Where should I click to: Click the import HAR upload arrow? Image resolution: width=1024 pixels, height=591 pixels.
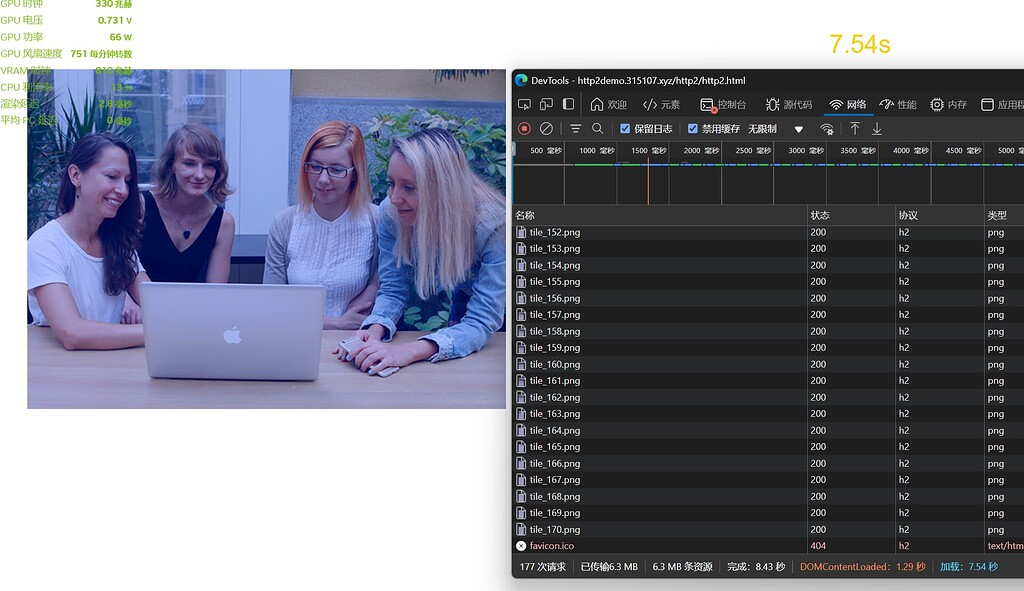point(855,129)
